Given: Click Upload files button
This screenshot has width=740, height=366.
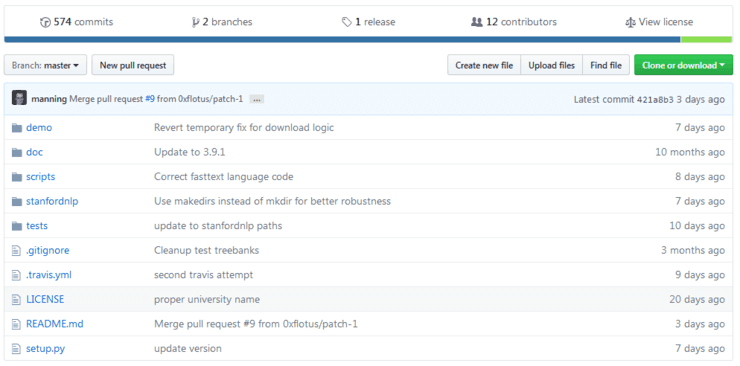Looking at the screenshot, I should tap(551, 65).
